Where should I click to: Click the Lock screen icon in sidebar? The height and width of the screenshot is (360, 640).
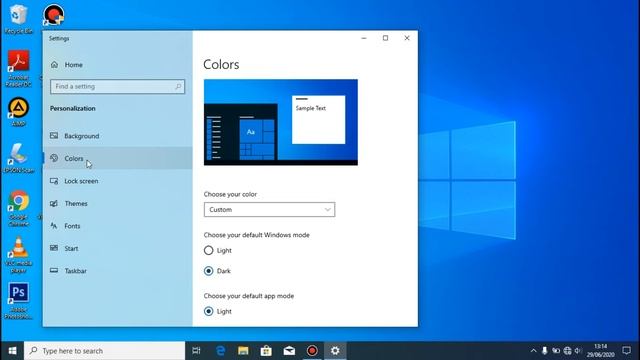click(x=54, y=181)
